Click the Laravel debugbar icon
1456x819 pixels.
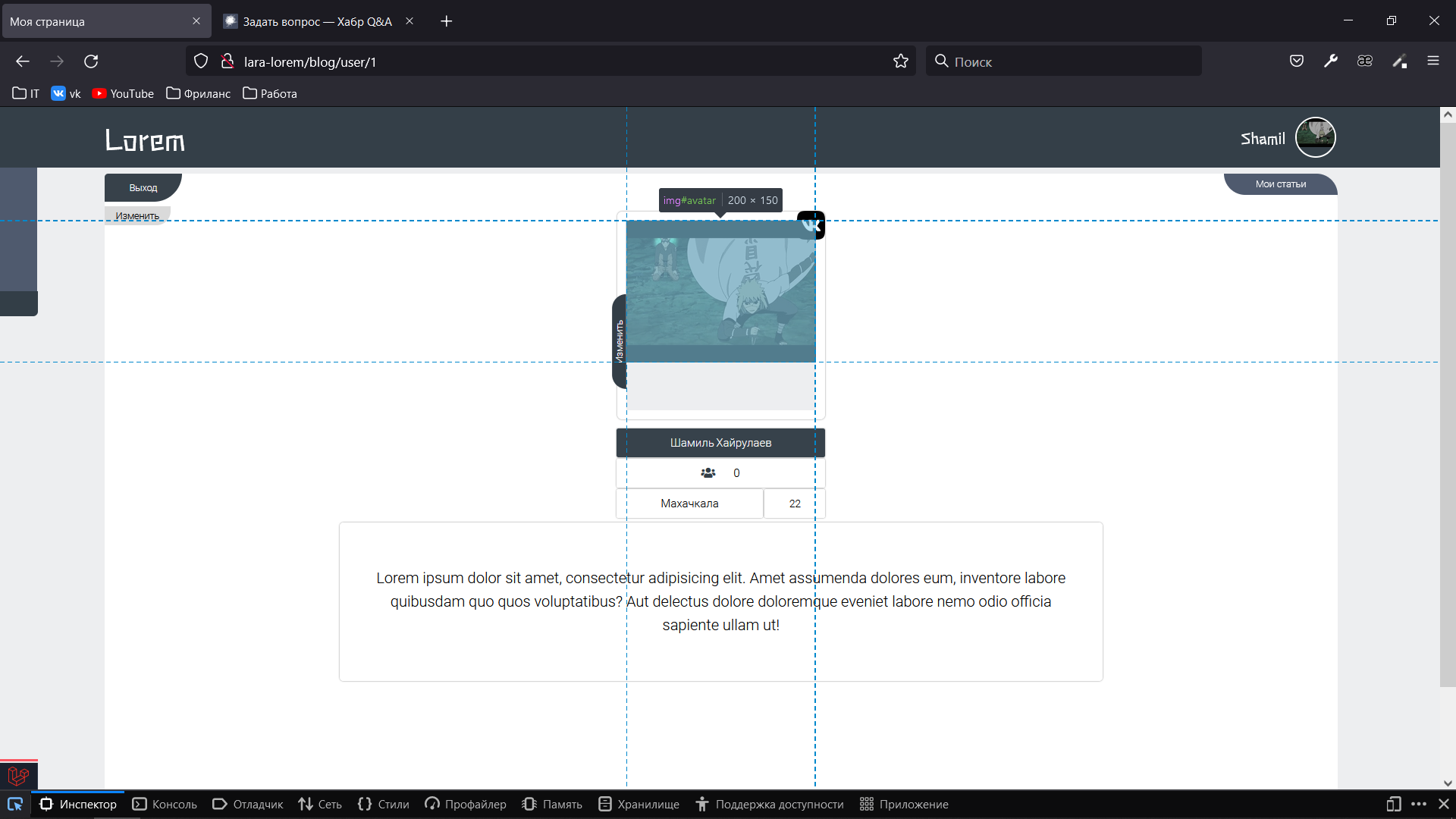point(18,775)
